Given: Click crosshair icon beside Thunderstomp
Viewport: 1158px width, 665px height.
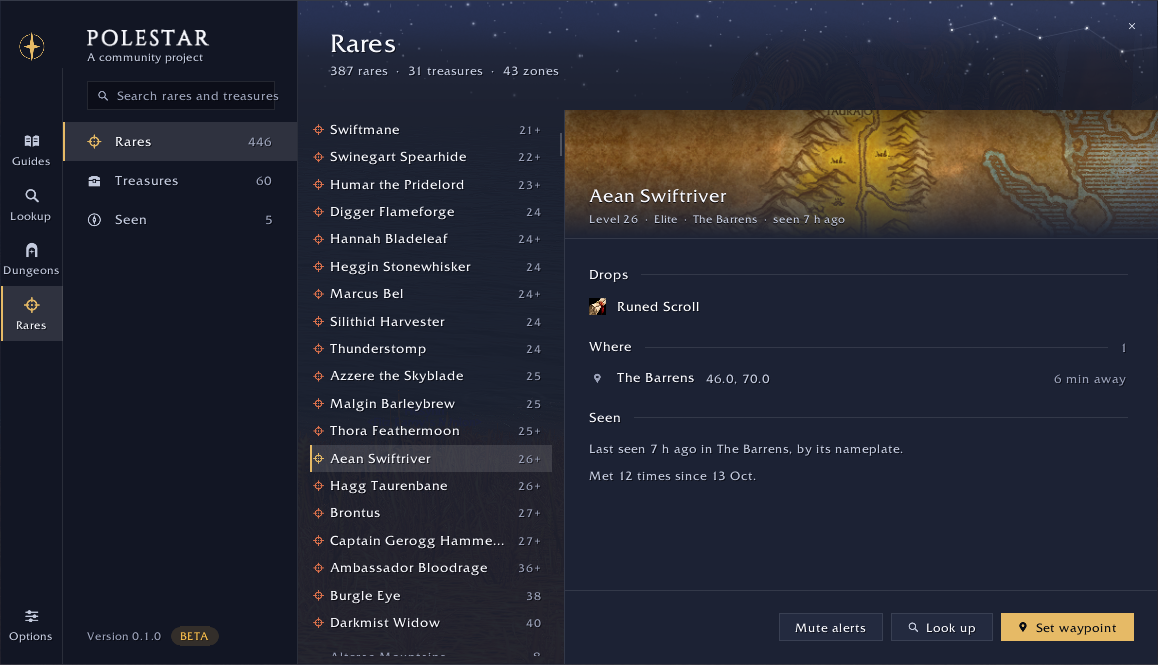Looking at the screenshot, I should click(x=318, y=349).
